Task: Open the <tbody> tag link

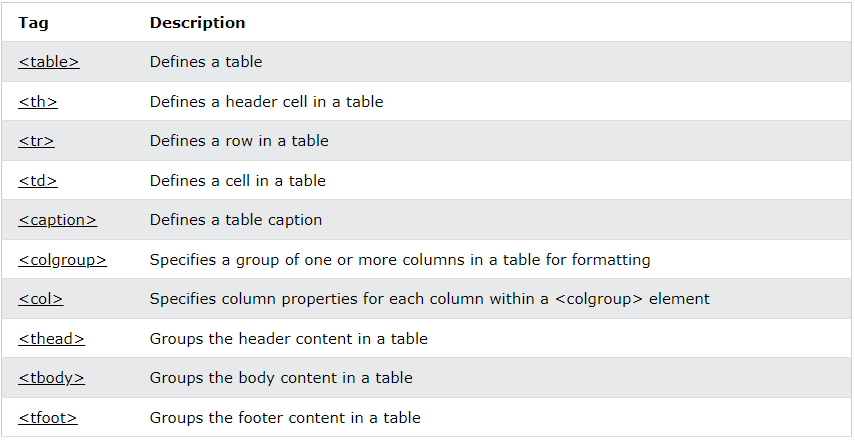Action: 51,378
